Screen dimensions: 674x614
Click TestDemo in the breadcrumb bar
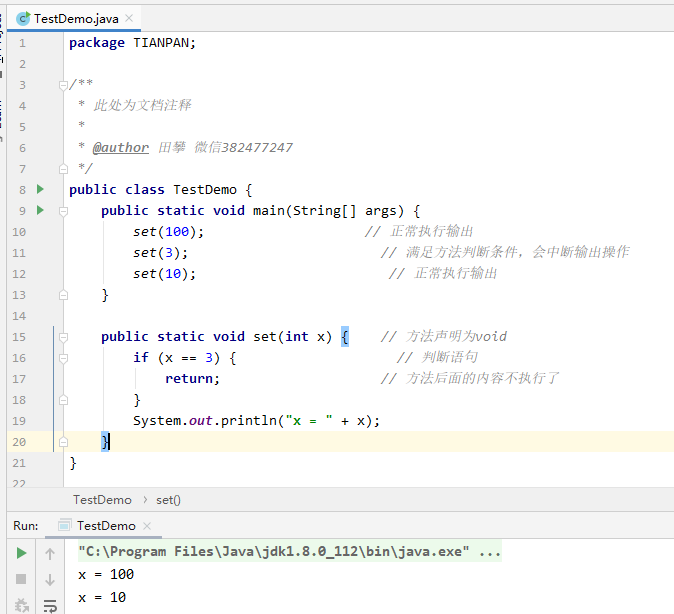(x=102, y=500)
